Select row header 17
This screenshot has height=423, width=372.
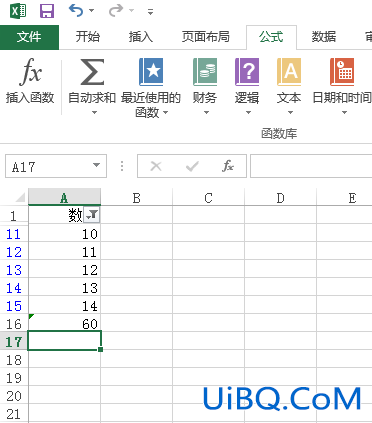(14, 342)
